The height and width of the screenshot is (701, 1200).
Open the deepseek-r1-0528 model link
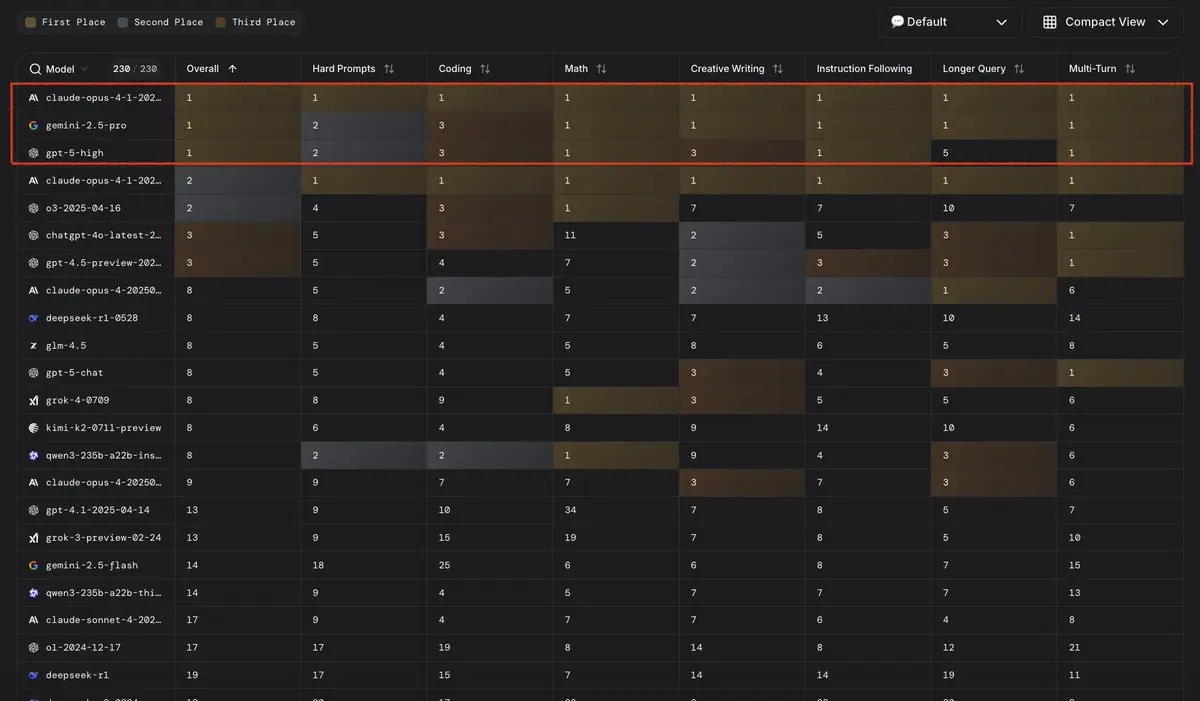pyautogui.click(x=92, y=318)
